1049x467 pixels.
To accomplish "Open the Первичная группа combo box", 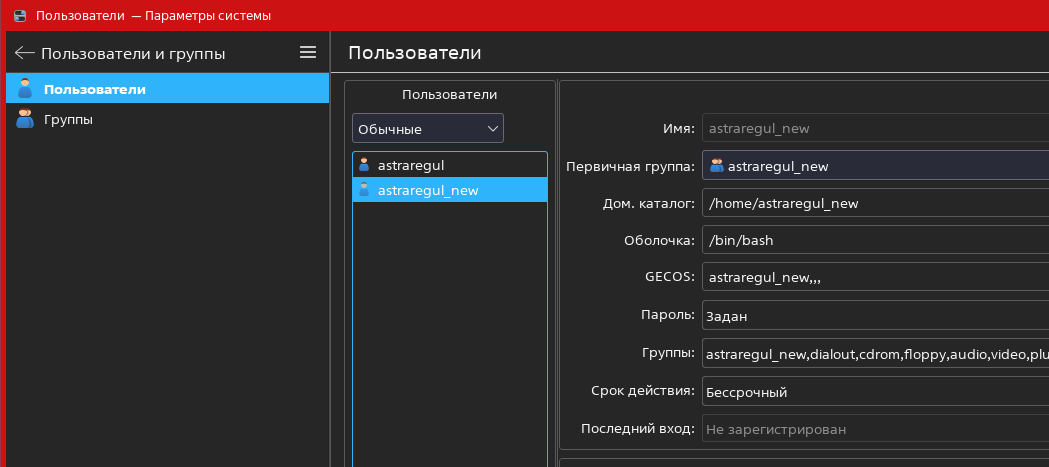I will tap(875, 166).
